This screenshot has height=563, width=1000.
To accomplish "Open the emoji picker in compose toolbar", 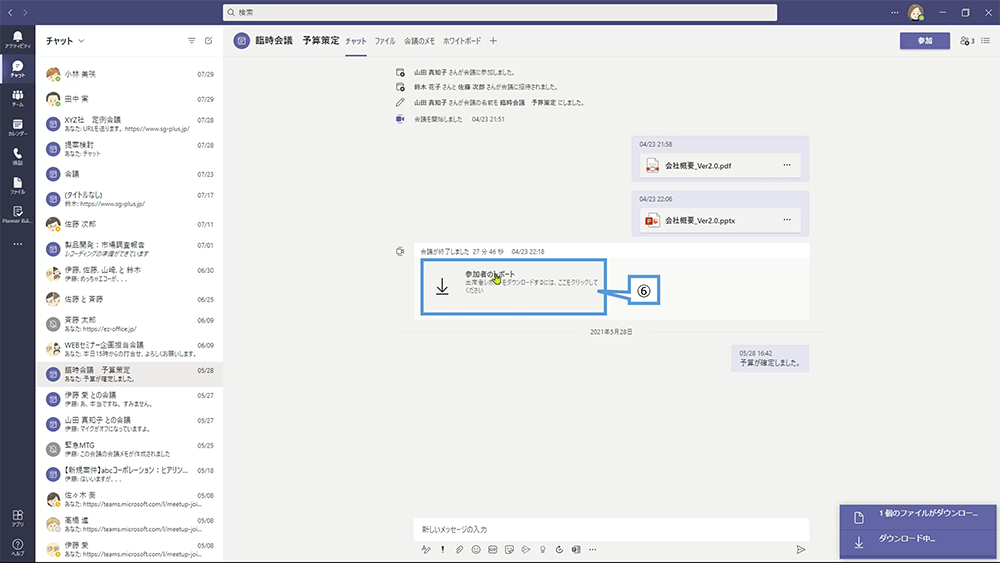I will tap(476, 549).
